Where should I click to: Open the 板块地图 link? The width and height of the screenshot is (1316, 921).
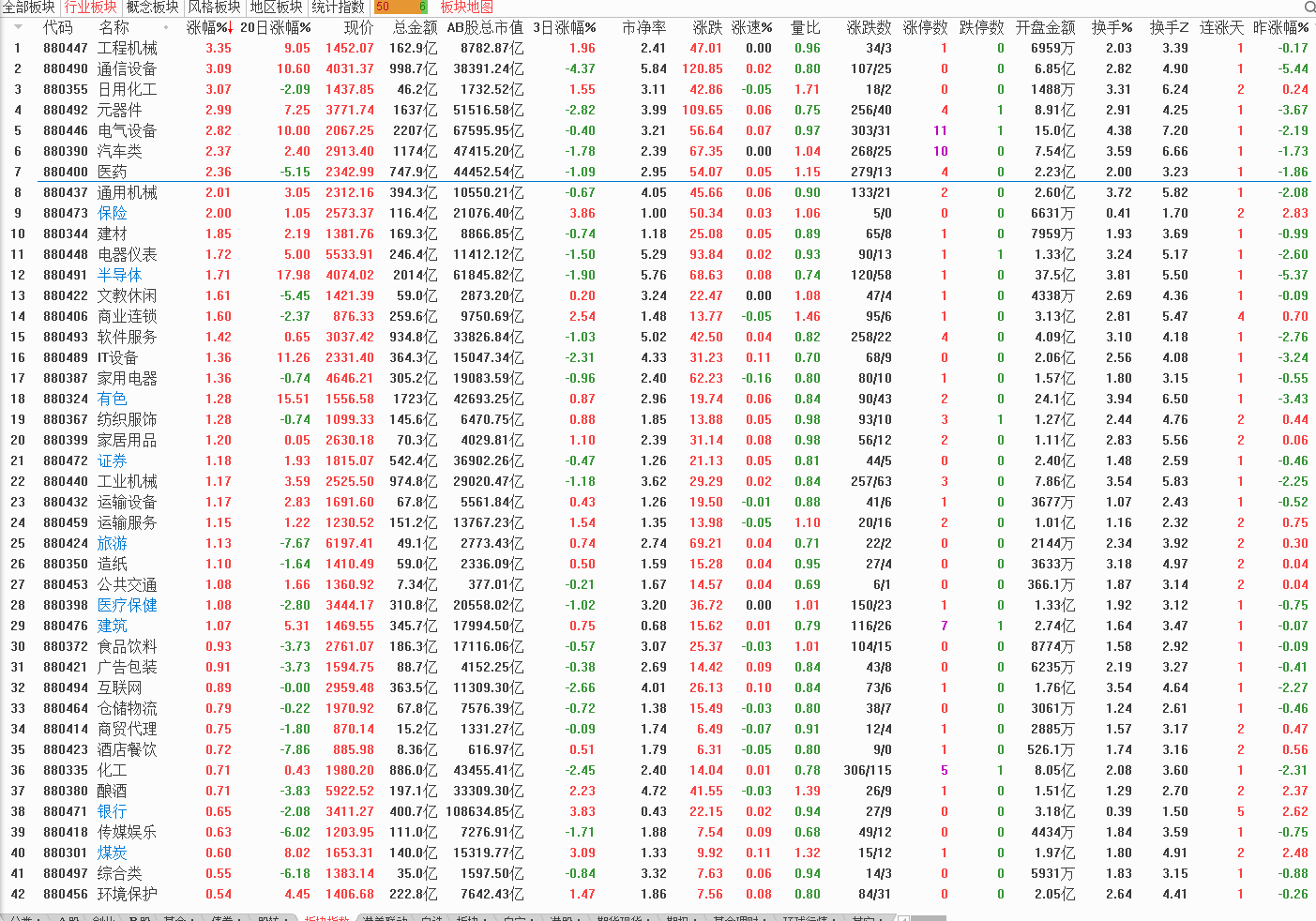(467, 8)
